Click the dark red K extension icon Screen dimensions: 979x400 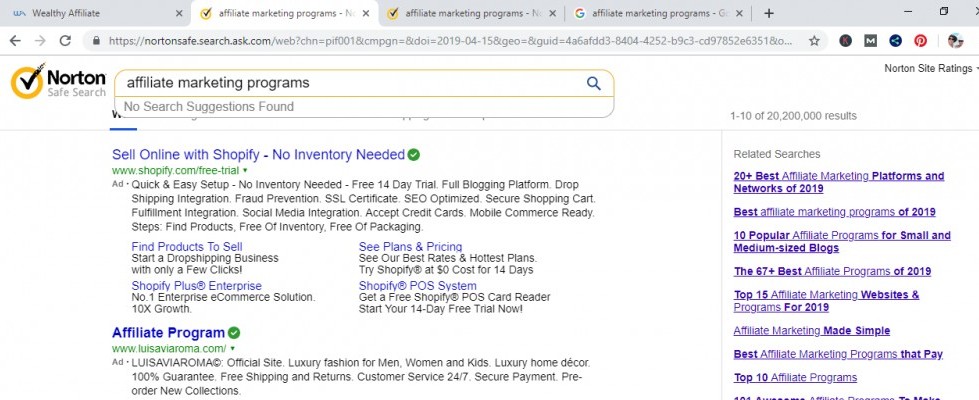[x=845, y=41]
